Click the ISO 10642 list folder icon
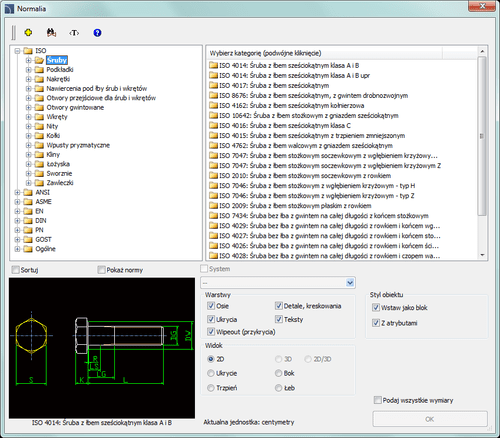 (213, 115)
